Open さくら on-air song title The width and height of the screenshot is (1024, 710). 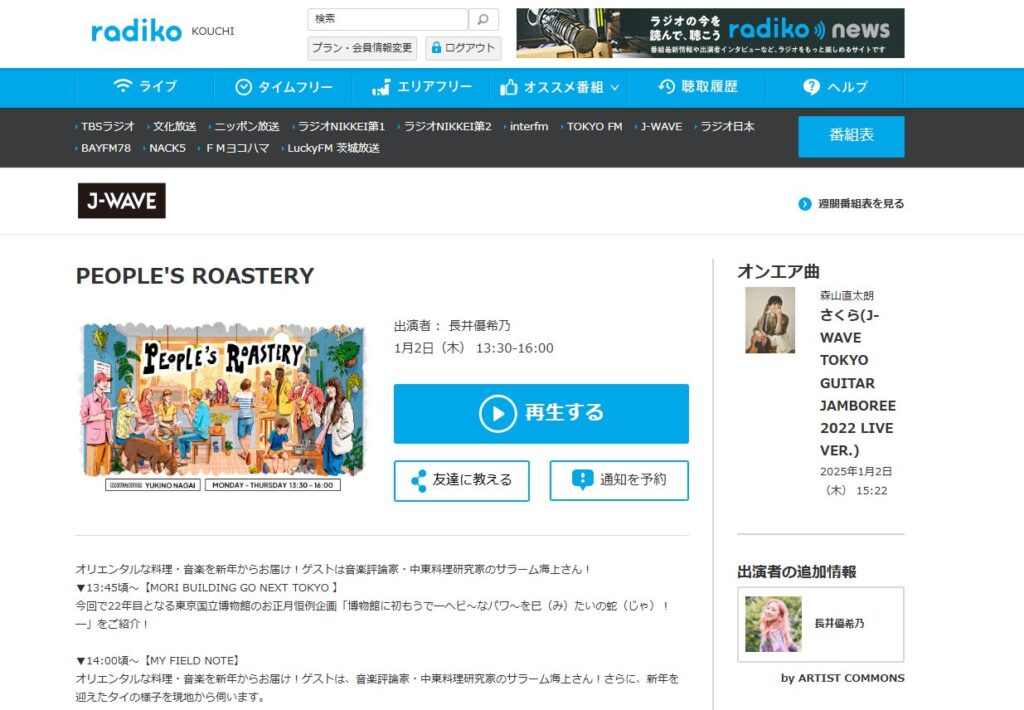point(857,383)
